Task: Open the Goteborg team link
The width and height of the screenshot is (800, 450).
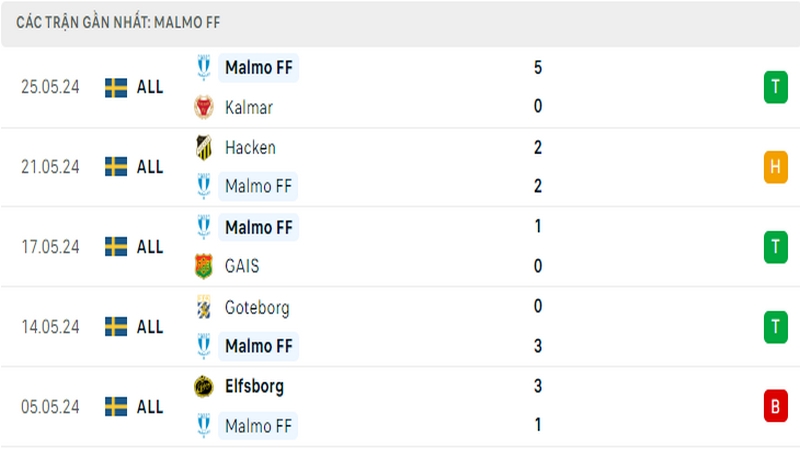Action: [x=257, y=308]
